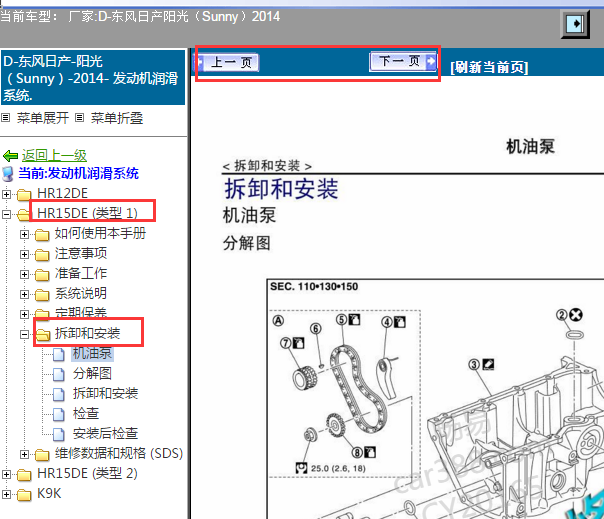Click the 当前:发动机润滑系统 label
The height and width of the screenshot is (519, 604).
pos(79,173)
